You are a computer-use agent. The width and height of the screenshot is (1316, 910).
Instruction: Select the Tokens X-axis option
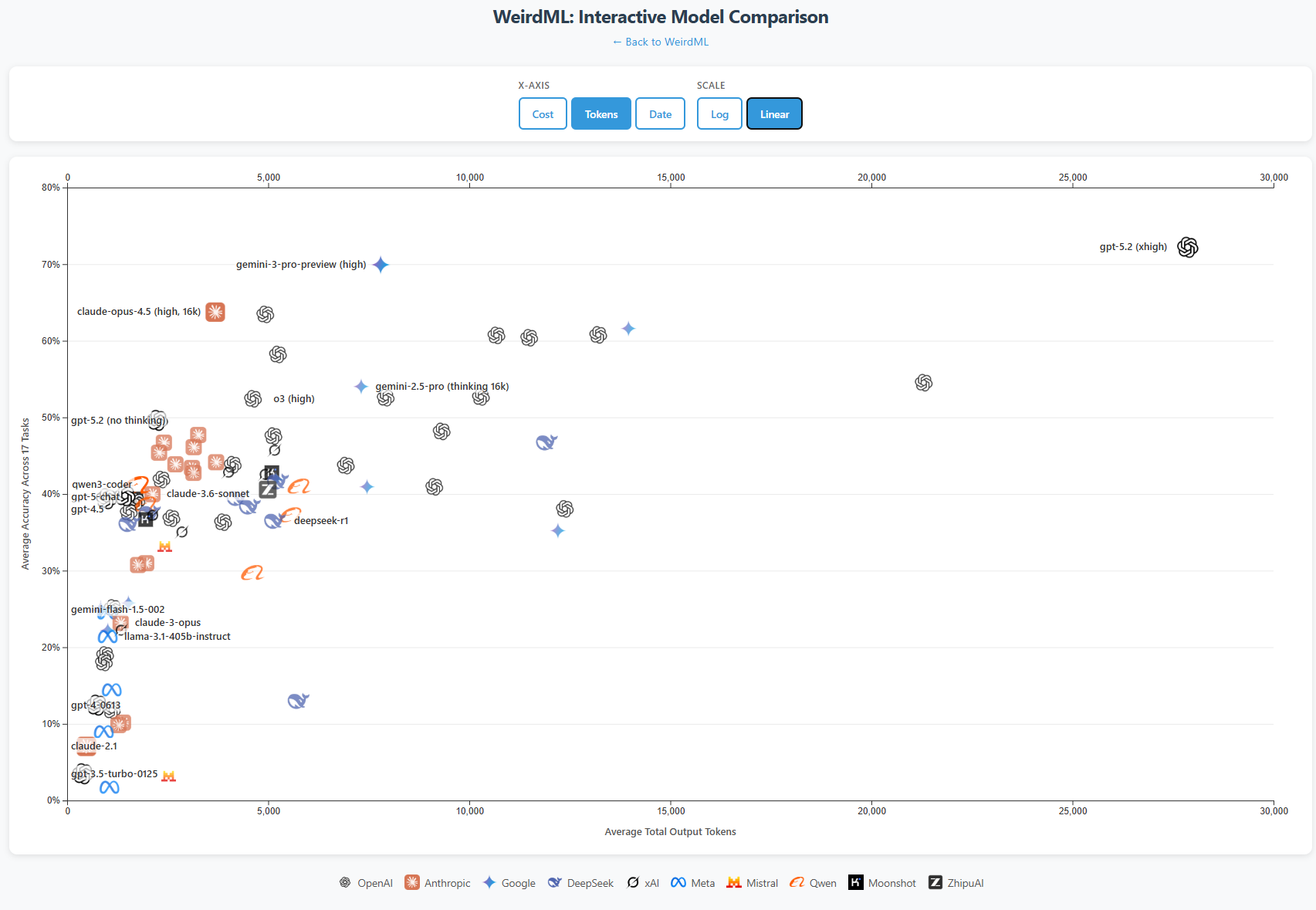coord(600,113)
